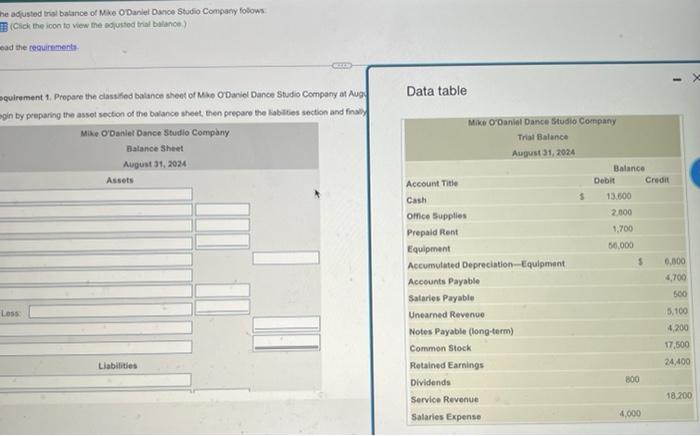Image resolution: width=700 pixels, height=436 pixels.
Task: Click Accounts Payable credit value 4,700
Action: click(675, 278)
